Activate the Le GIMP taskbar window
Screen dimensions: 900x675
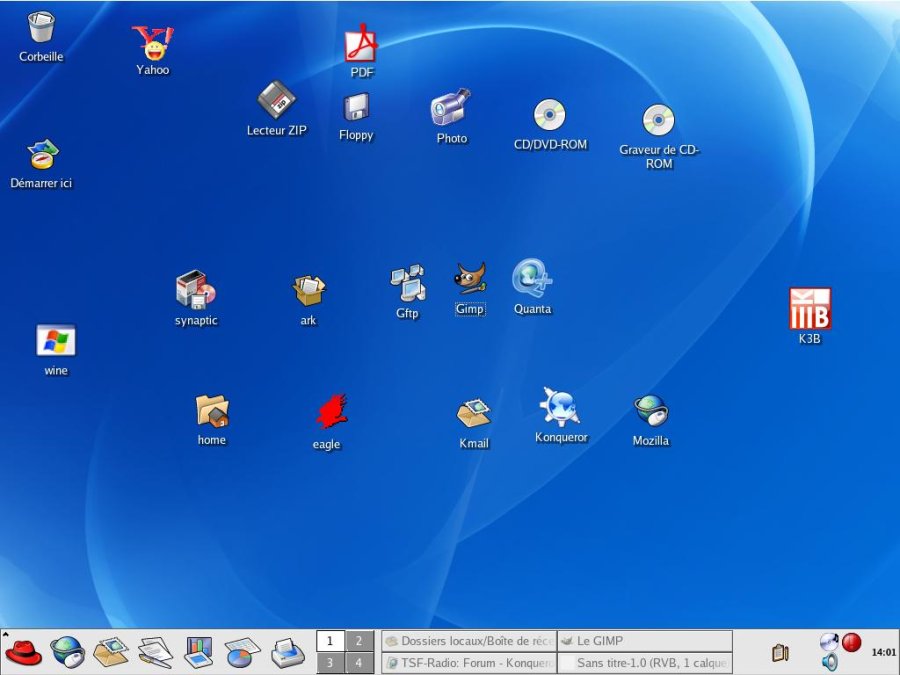coord(645,641)
